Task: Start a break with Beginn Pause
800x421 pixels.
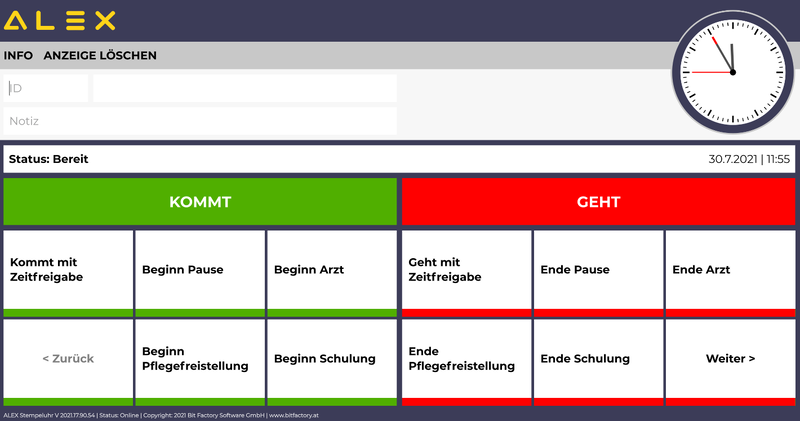Action: (200, 270)
